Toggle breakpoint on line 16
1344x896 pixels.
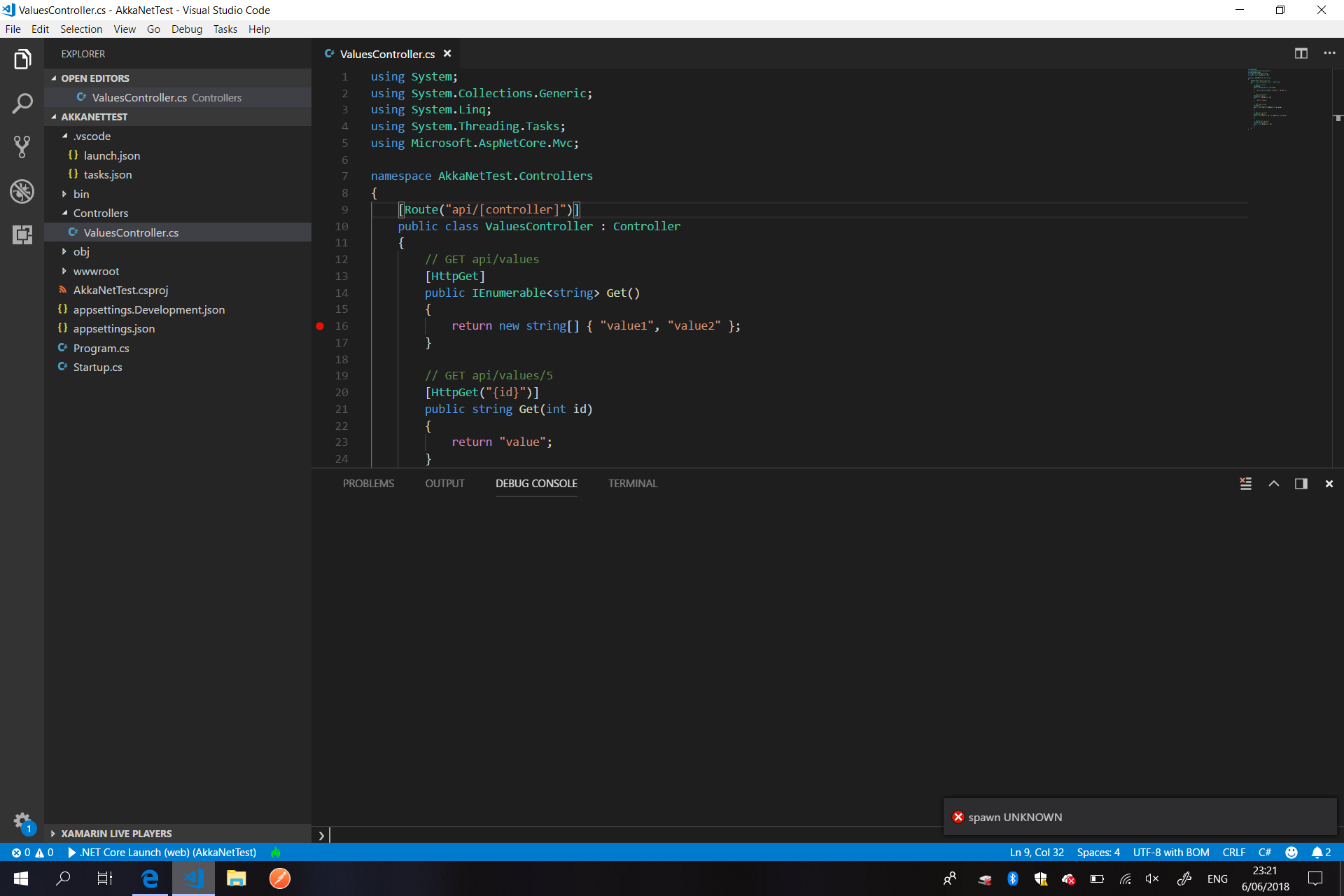[320, 326]
